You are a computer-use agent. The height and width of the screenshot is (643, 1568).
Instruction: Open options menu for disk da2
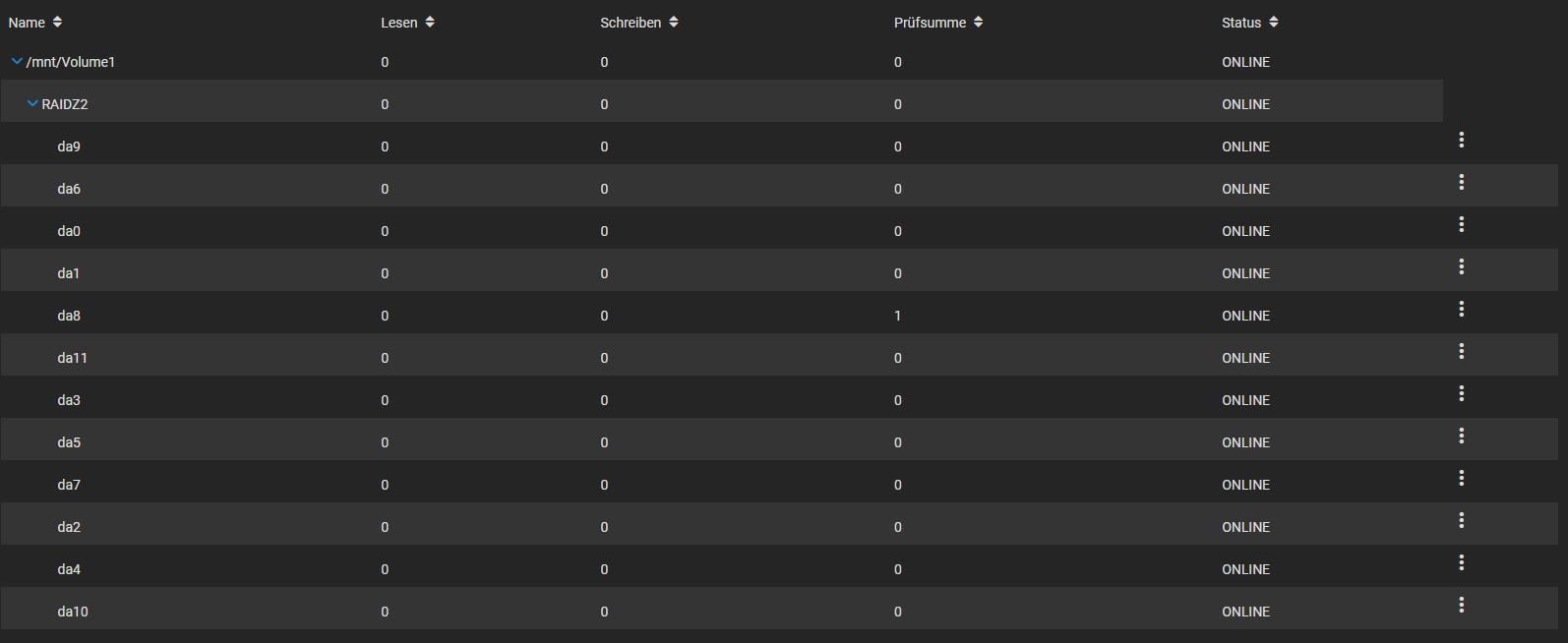[1461, 520]
